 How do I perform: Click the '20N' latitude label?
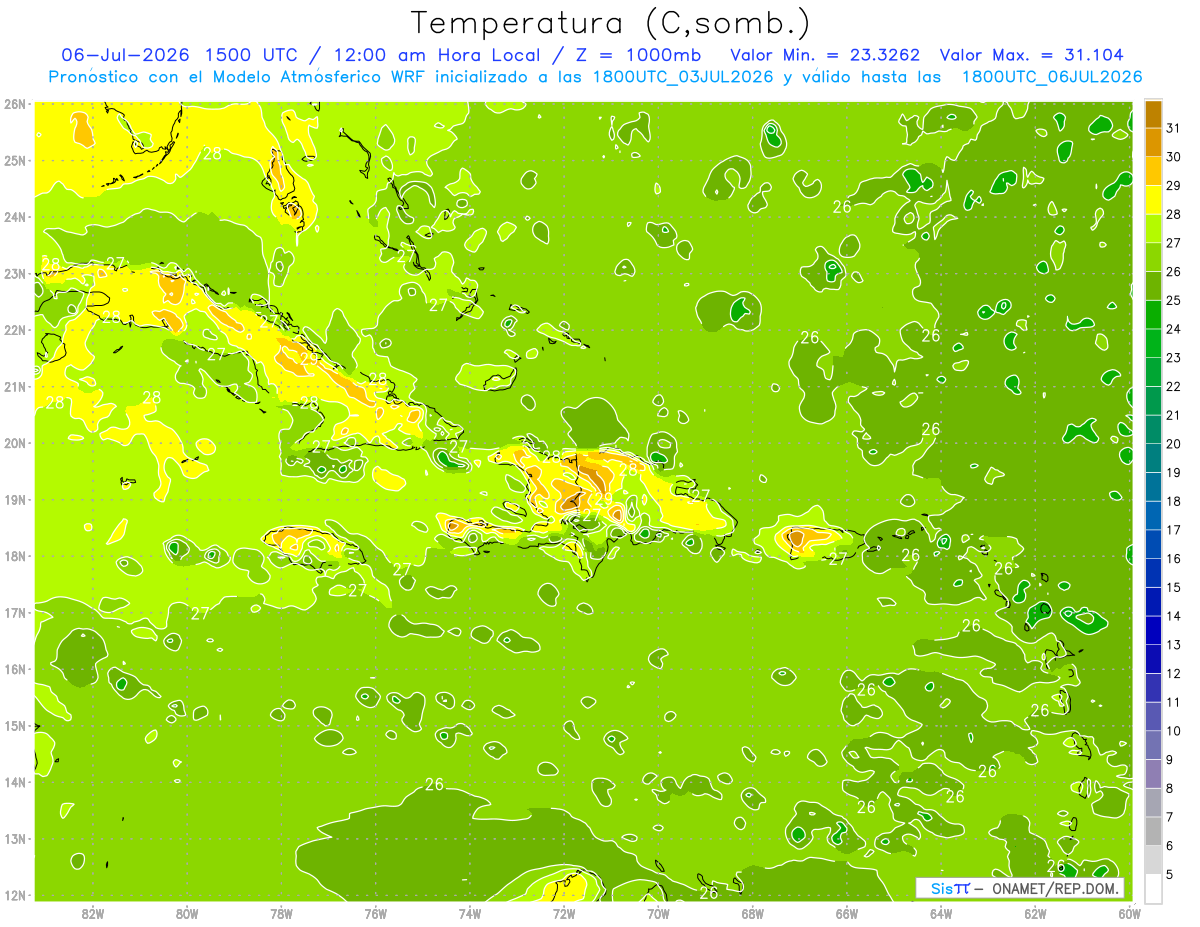(x=14, y=443)
